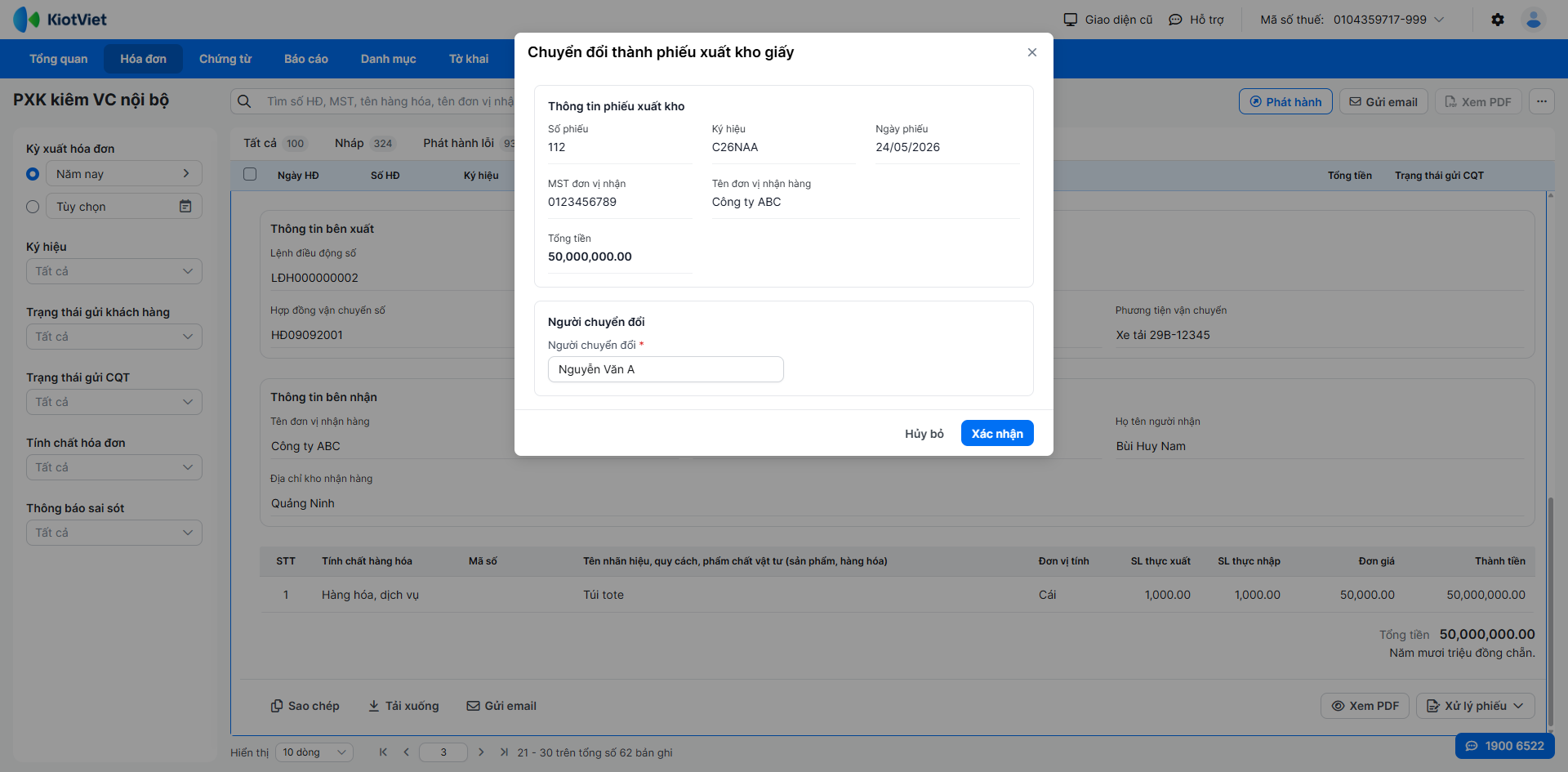The height and width of the screenshot is (772, 1568).
Task: Click the Người chuyển đổi input field
Action: [x=666, y=369]
